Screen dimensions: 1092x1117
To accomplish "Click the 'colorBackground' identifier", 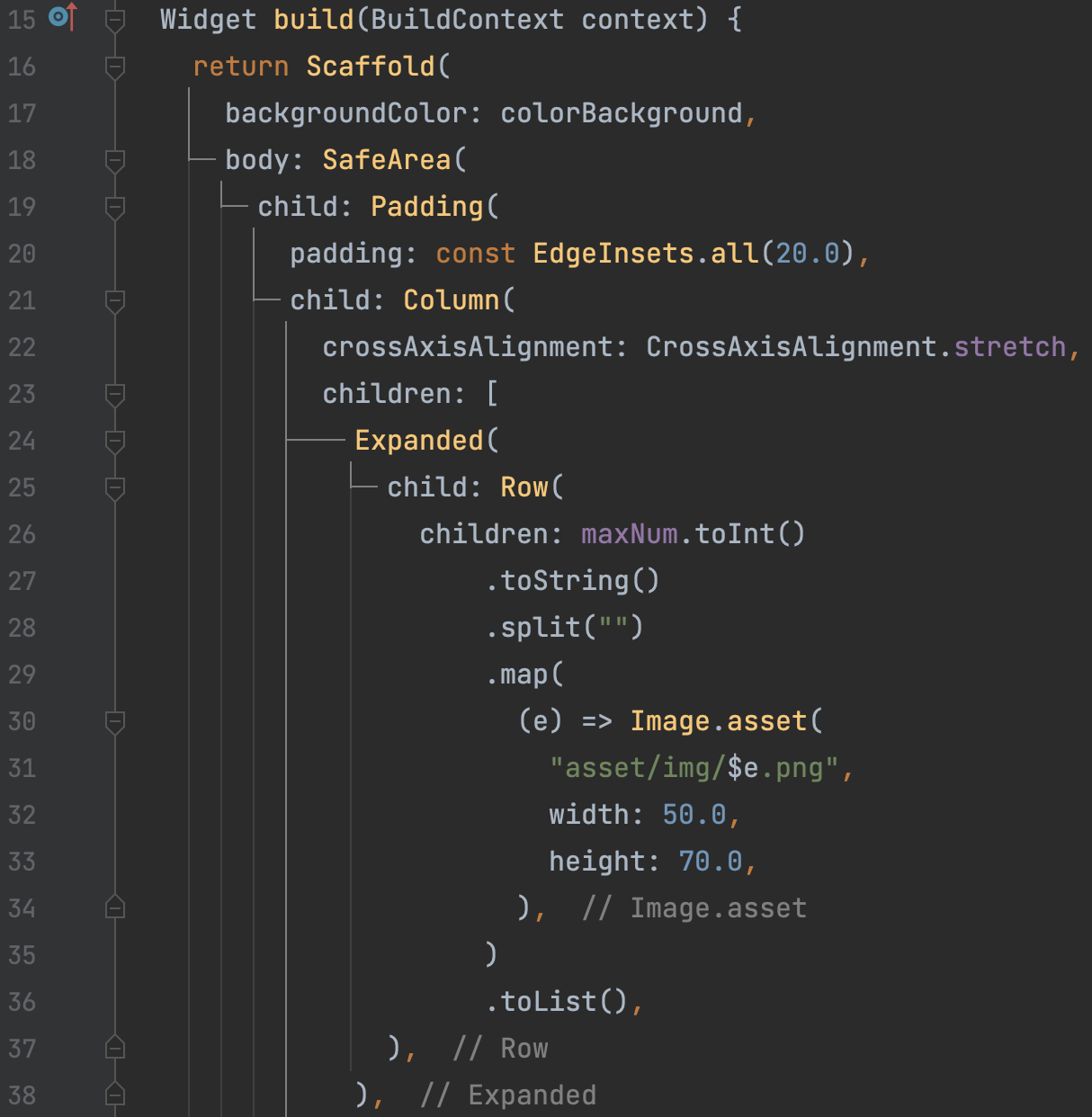I will pyautogui.click(x=622, y=113).
